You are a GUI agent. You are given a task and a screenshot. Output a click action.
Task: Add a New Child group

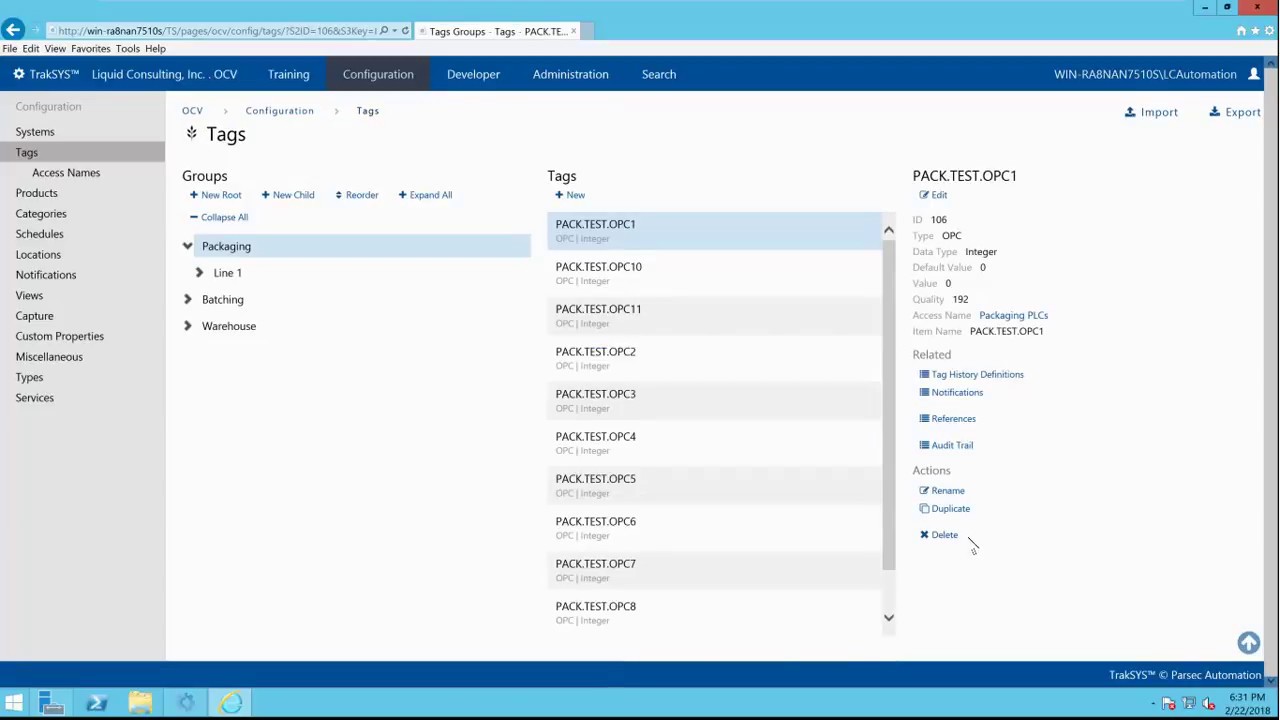click(x=288, y=195)
